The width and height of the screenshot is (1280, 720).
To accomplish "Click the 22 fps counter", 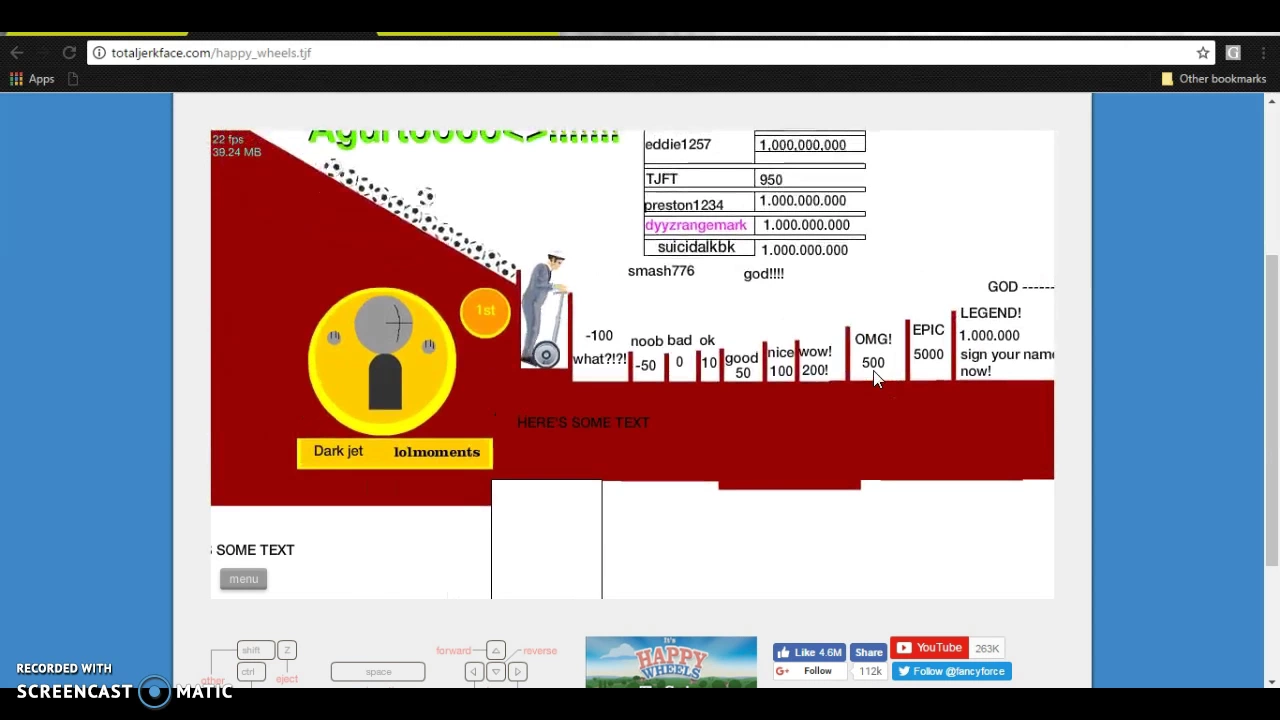I will [228, 140].
